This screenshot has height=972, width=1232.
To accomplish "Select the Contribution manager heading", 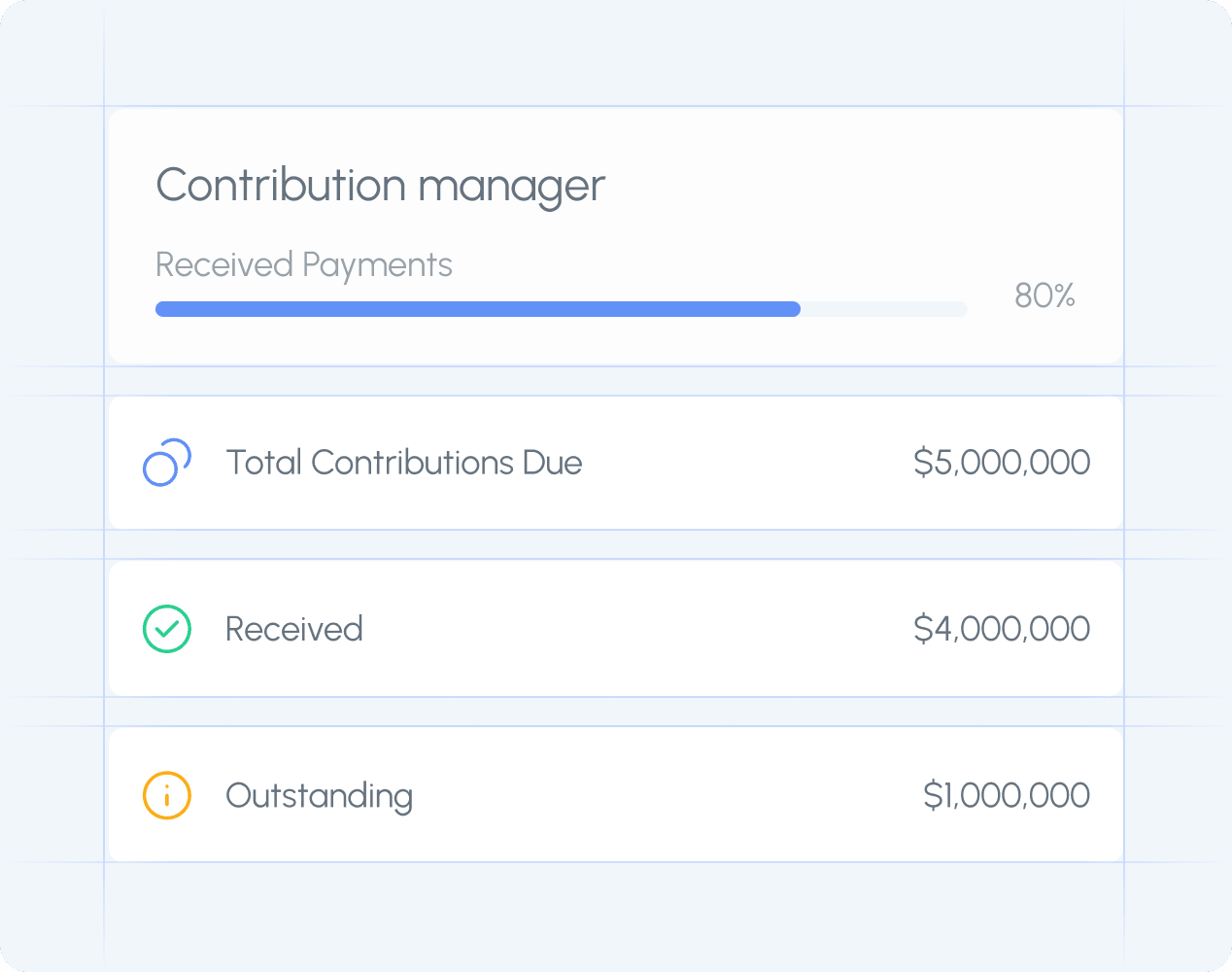I will click(380, 186).
